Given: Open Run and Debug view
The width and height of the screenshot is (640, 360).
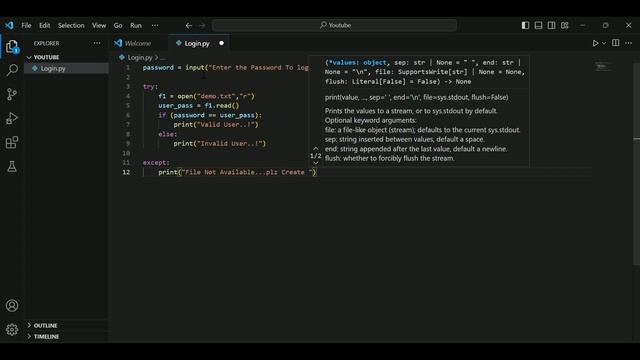Looking at the screenshot, I should 12,118.
